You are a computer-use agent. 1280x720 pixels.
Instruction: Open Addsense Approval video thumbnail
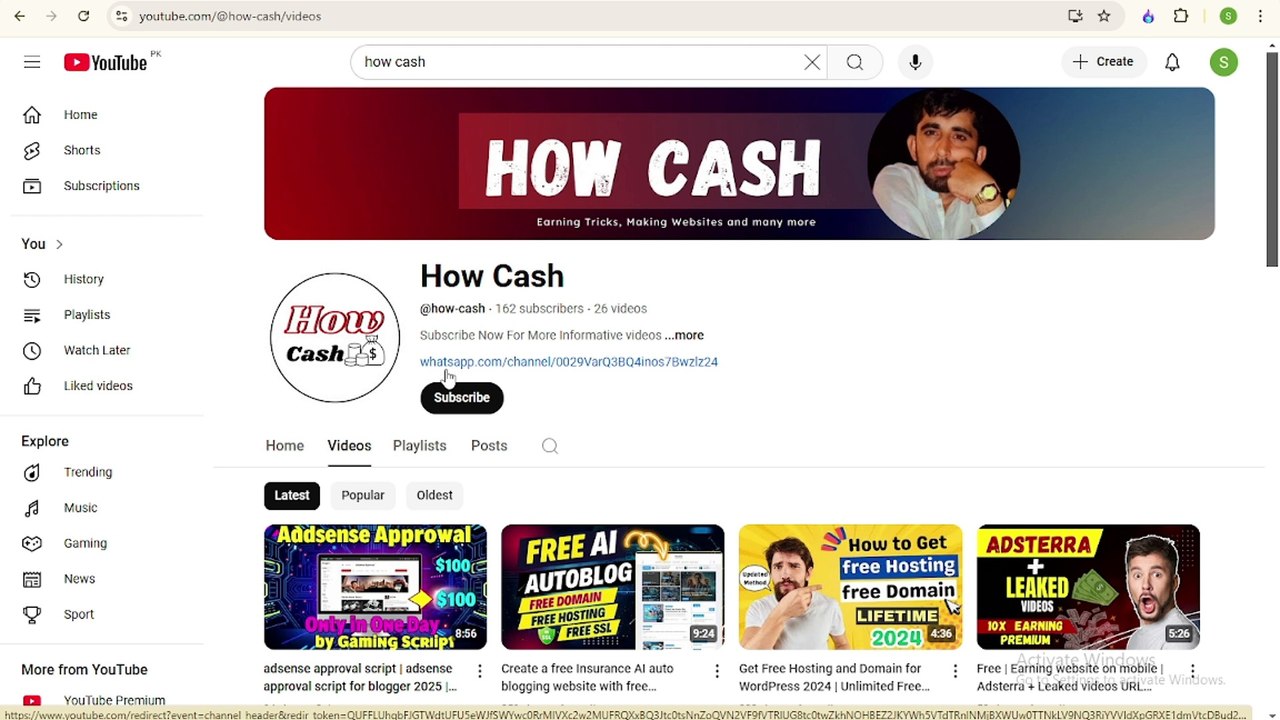click(x=375, y=587)
